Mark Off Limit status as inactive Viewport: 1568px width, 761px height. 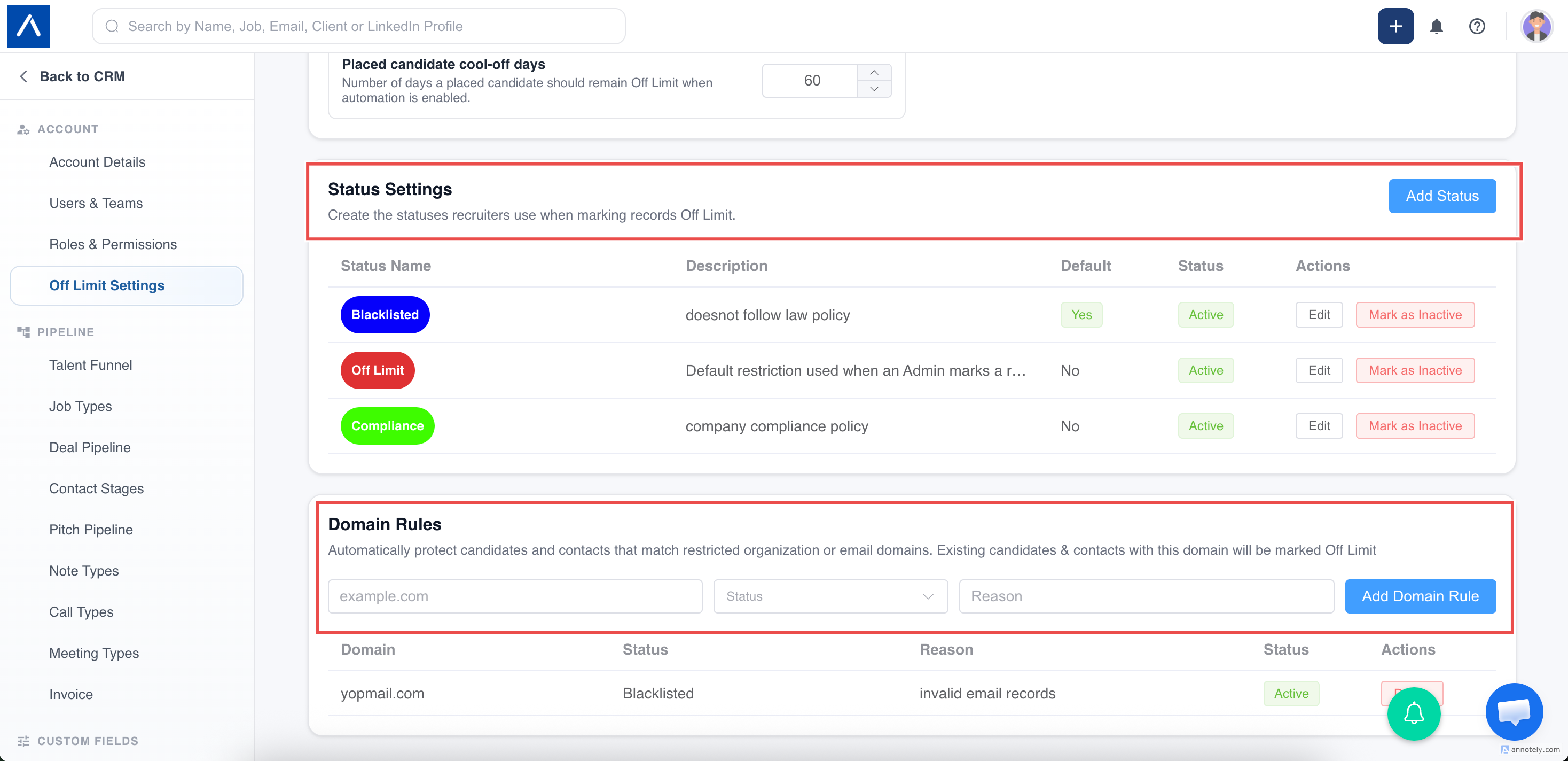coord(1415,370)
